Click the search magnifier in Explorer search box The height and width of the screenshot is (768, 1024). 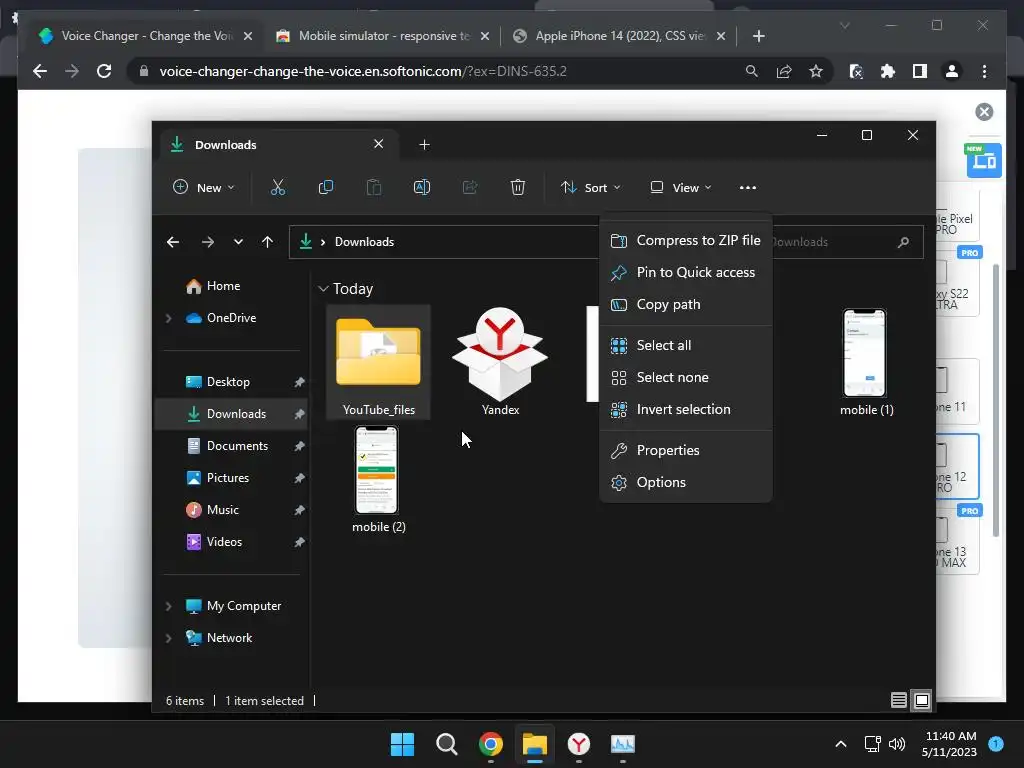click(903, 242)
